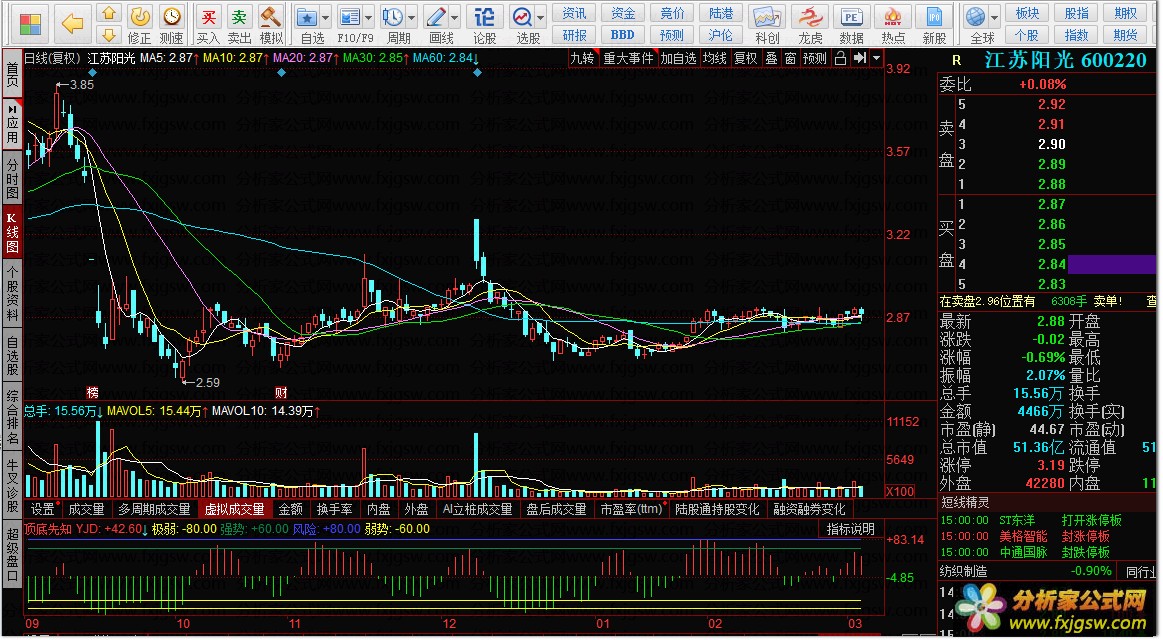This screenshot has width=1163, height=640.
Task: Click the lock icon on the chart toolbar
Action: tap(840, 58)
